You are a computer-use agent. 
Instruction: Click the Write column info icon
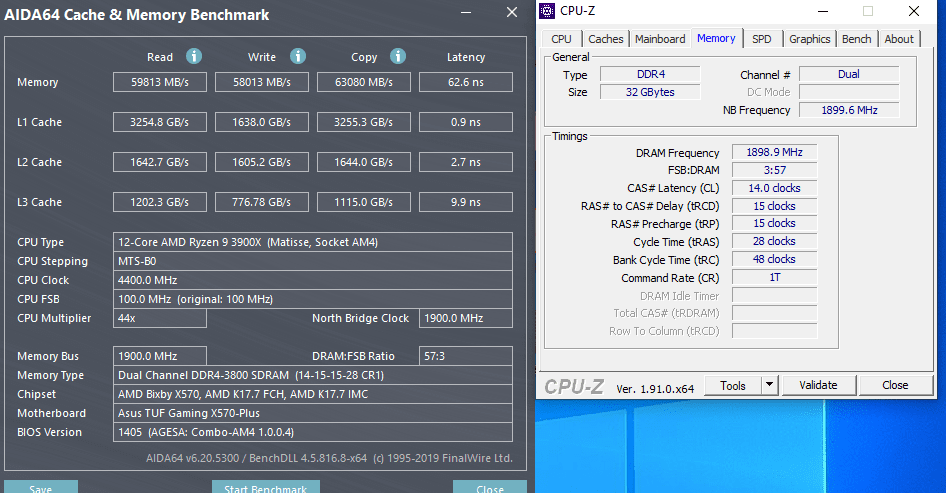coord(297,56)
